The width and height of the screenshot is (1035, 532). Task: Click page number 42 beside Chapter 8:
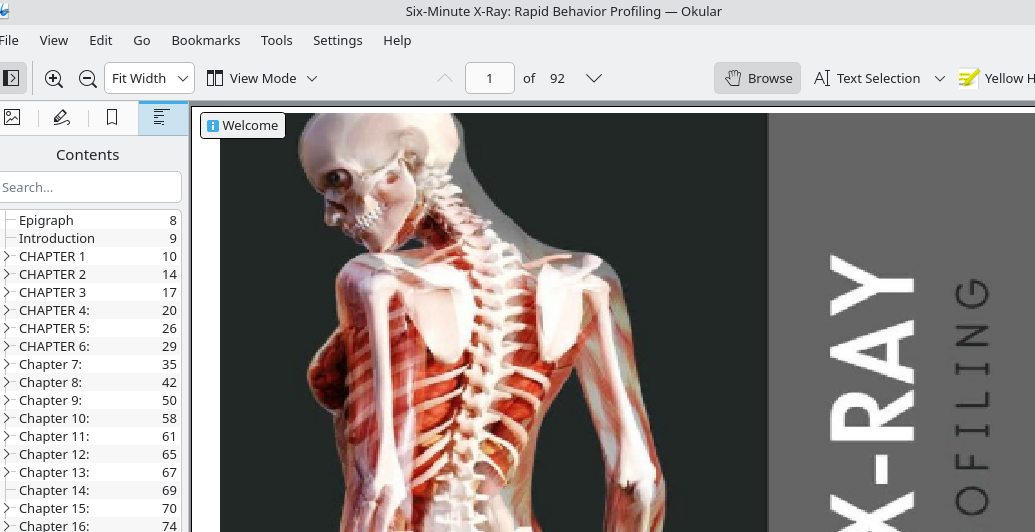point(169,382)
